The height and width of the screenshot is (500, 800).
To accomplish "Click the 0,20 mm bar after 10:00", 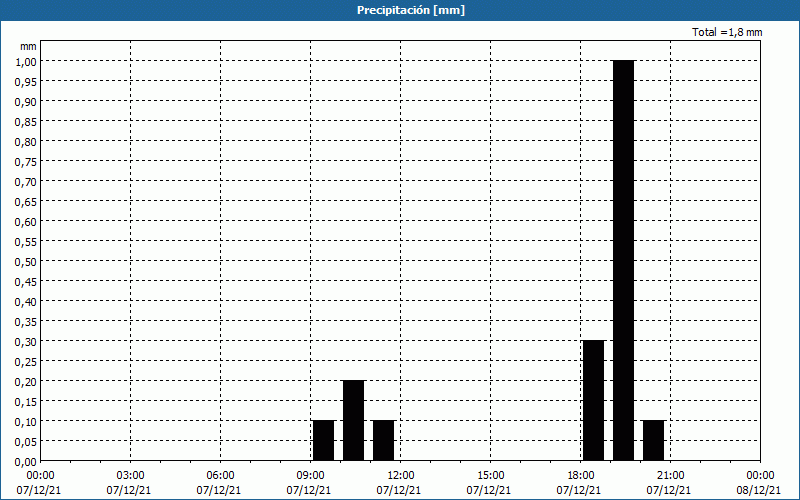I will pyautogui.click(x=353, y=420).
